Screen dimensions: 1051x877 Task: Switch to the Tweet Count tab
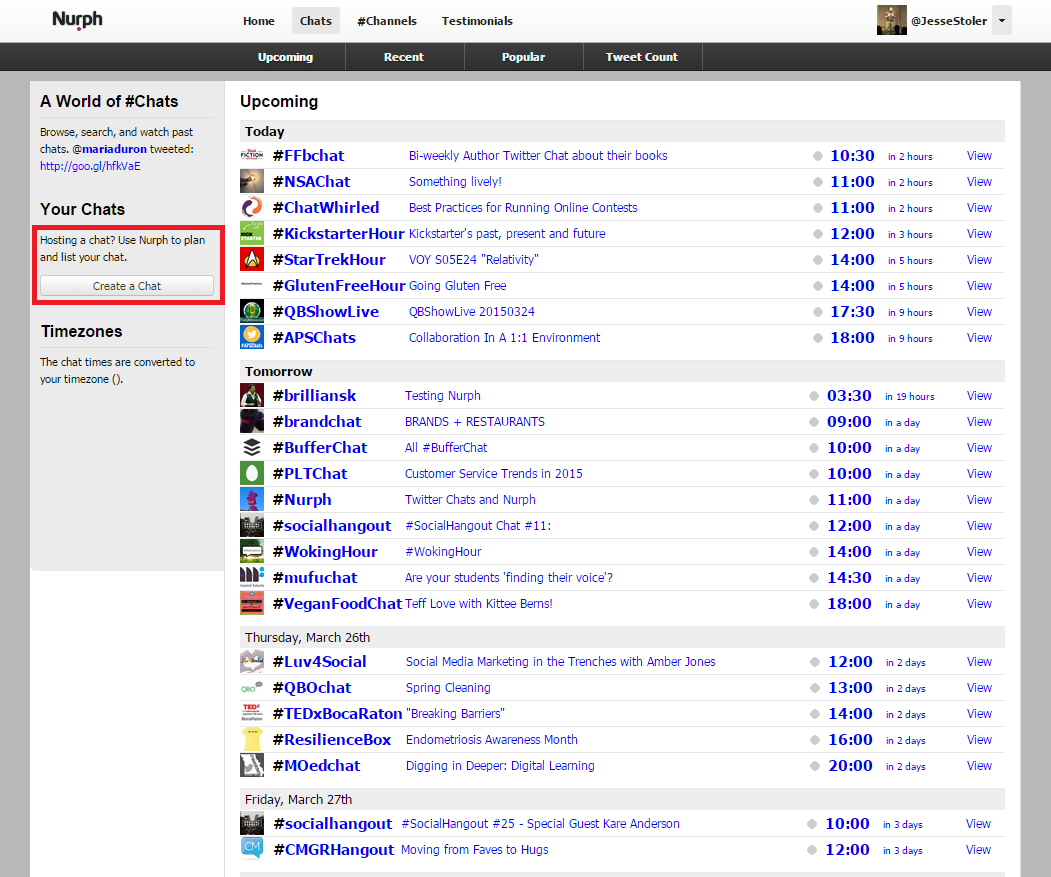(x=641, y=57)
